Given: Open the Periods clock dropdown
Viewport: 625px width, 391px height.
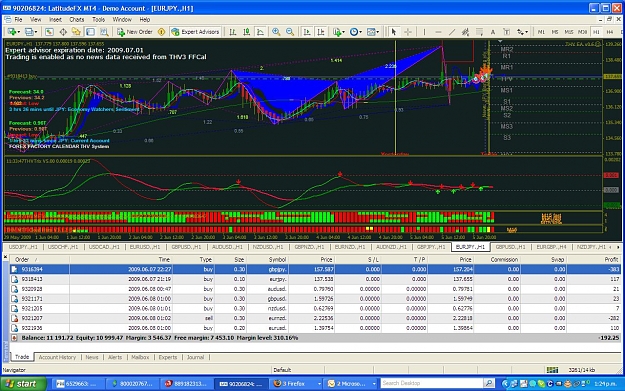Looking at the screenshot, I should [x=356, y=32].
